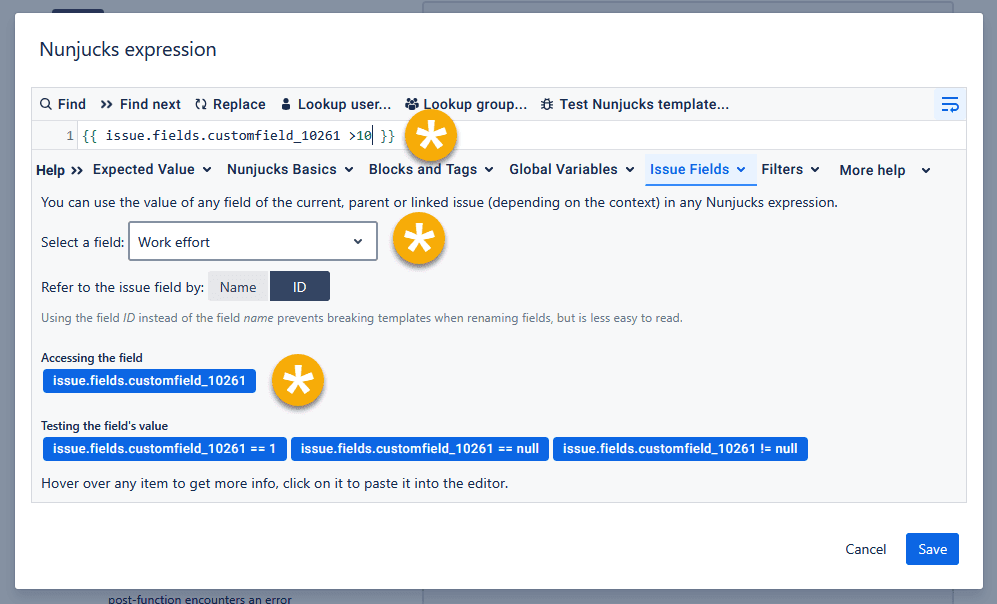The width and height of the screenshot is (997, 604).
Task: Open Lookup user... dialog label
Action: tap(345, 104)
